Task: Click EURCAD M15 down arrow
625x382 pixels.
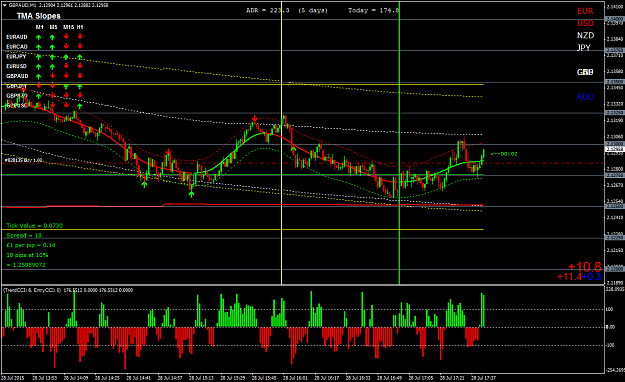Action: coord(66,46)
